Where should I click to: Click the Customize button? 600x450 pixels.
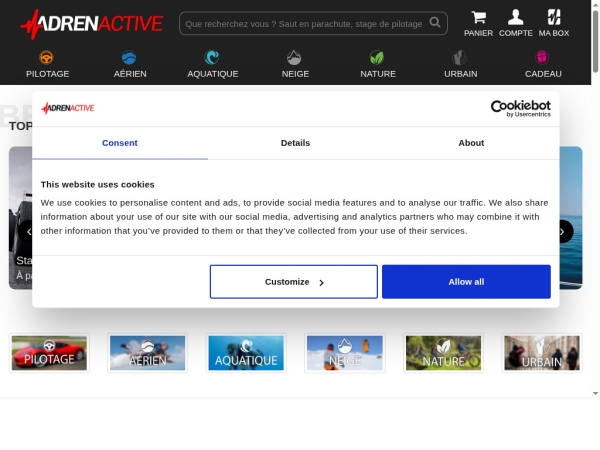tap(294, 282)
